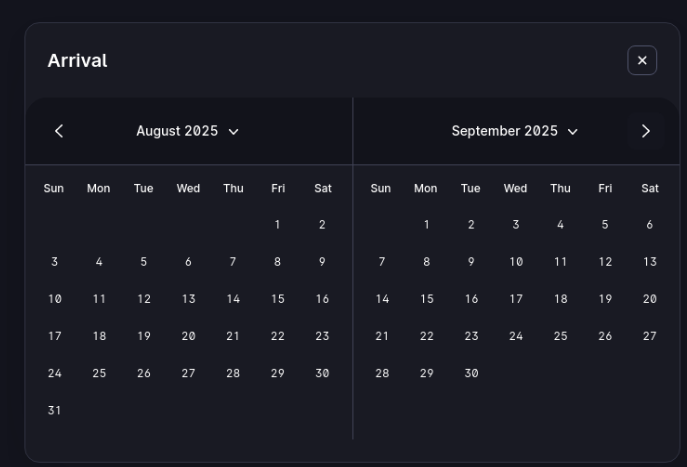The height and width of the screenshot is (467, 687).
Task: Select September 3
Action: click(516, 225)
